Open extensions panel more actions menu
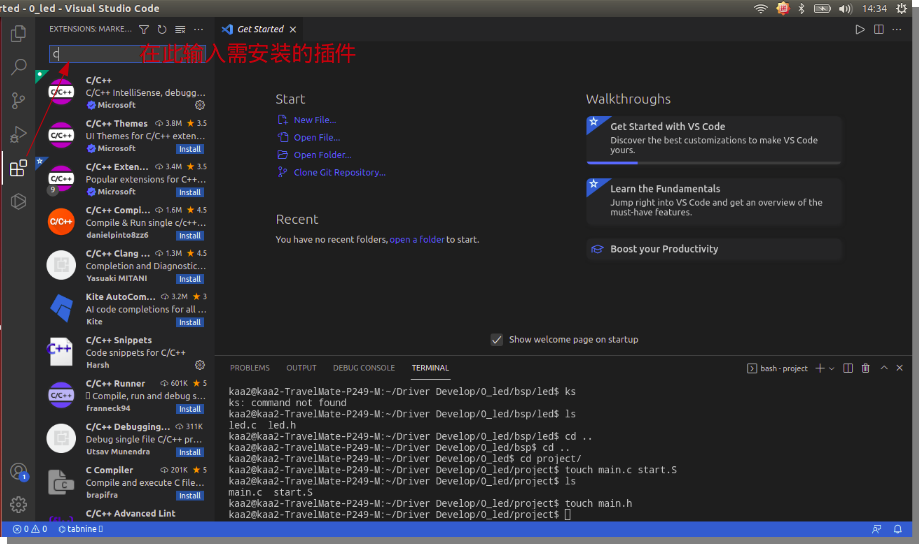The image size is (919, 544). (199, 29)
